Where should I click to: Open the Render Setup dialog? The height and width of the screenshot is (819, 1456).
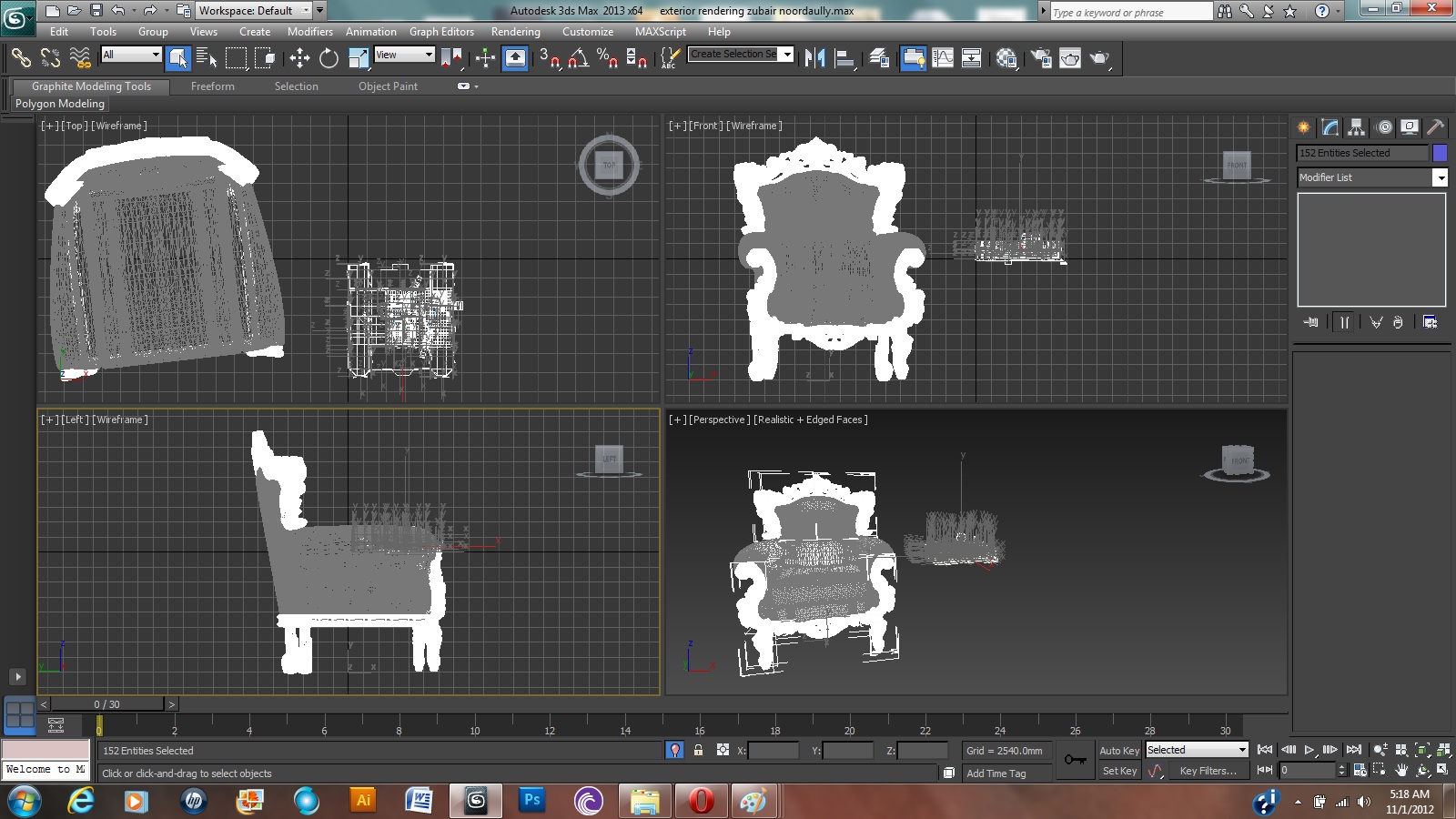1041,58
